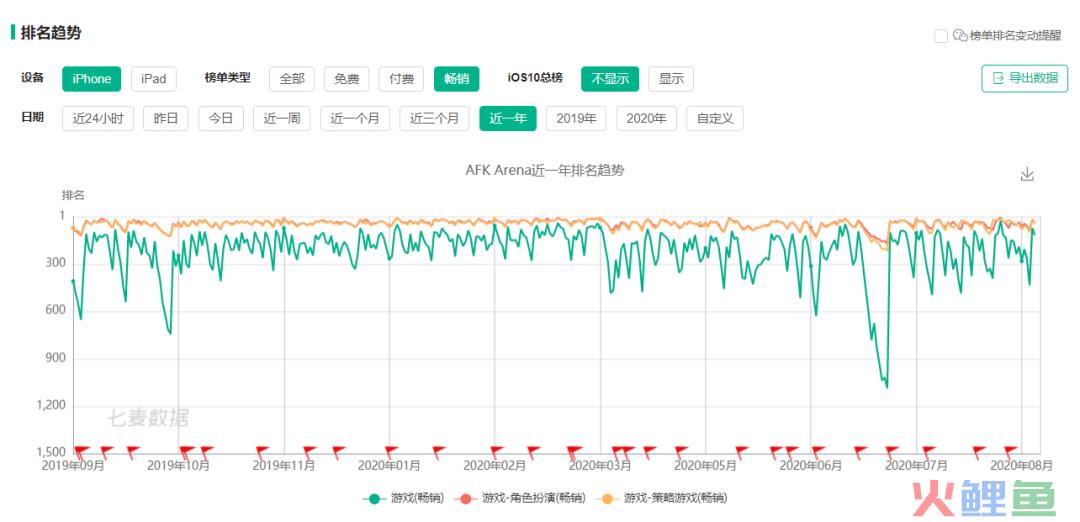This screenshot has width=1080, height=522.
Task: Click the 2019年09月 axis label
Action: (73, 466)
